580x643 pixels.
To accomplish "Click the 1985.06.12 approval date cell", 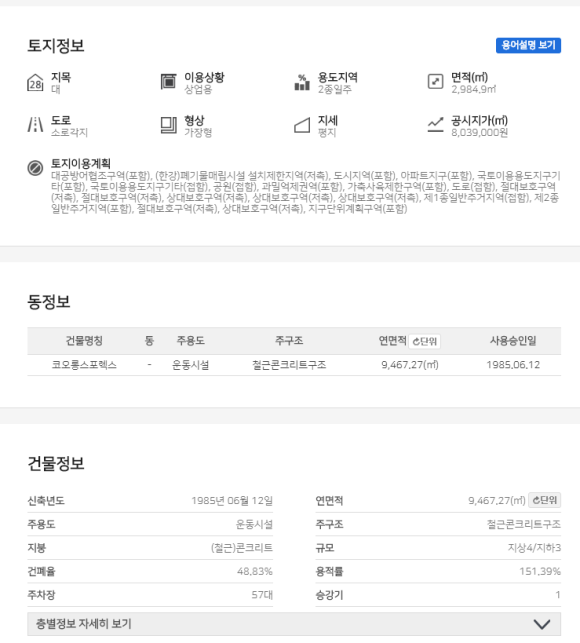I will pos(513,365).
